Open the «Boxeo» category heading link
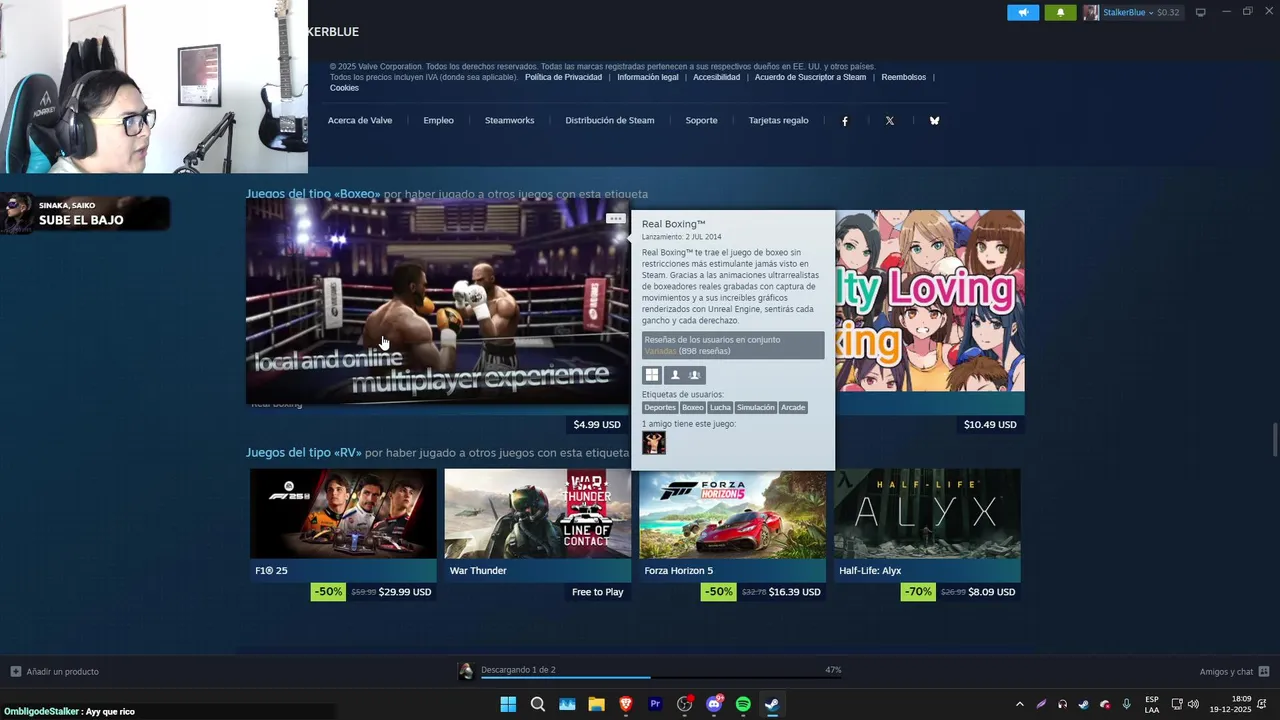This screenshot has height=720, width=1280. click(x=313, y=194)
